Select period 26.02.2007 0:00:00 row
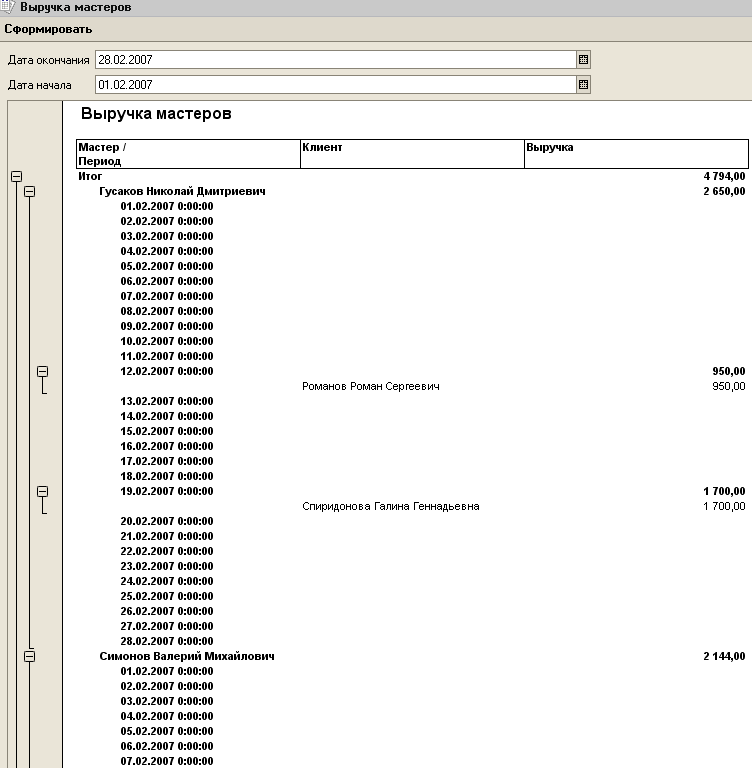This screenshot has width=752, height=768. click(x=167, y=611)
